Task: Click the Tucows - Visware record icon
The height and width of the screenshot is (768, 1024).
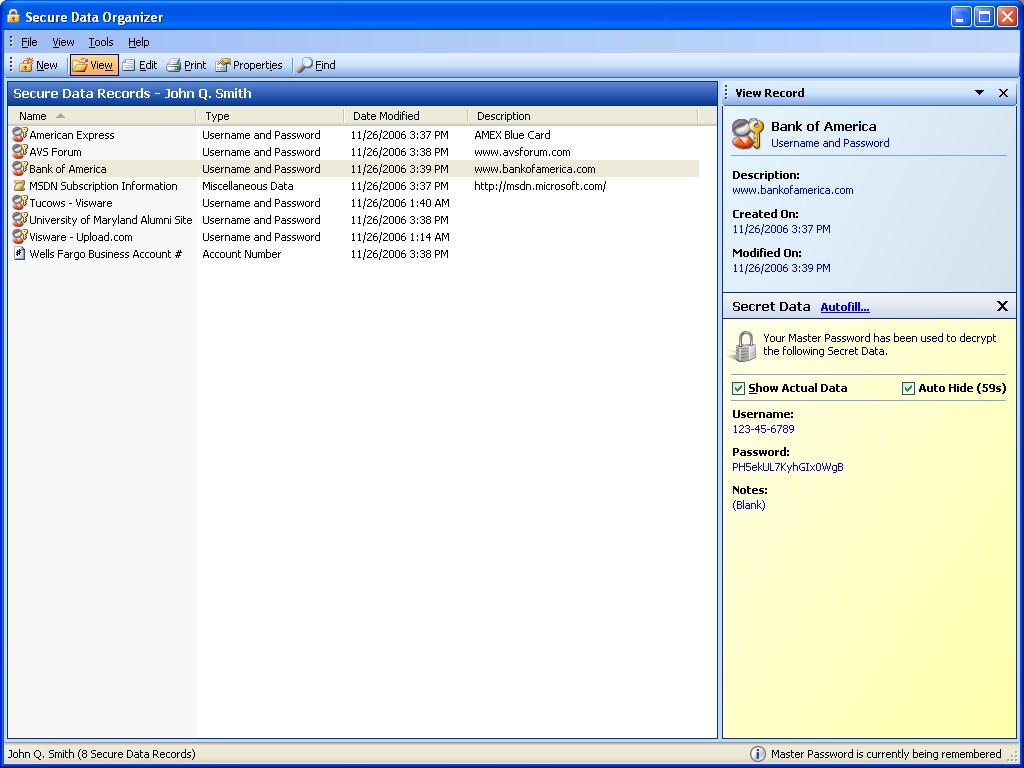Action: pyautogui.click(x=20, y=202)
